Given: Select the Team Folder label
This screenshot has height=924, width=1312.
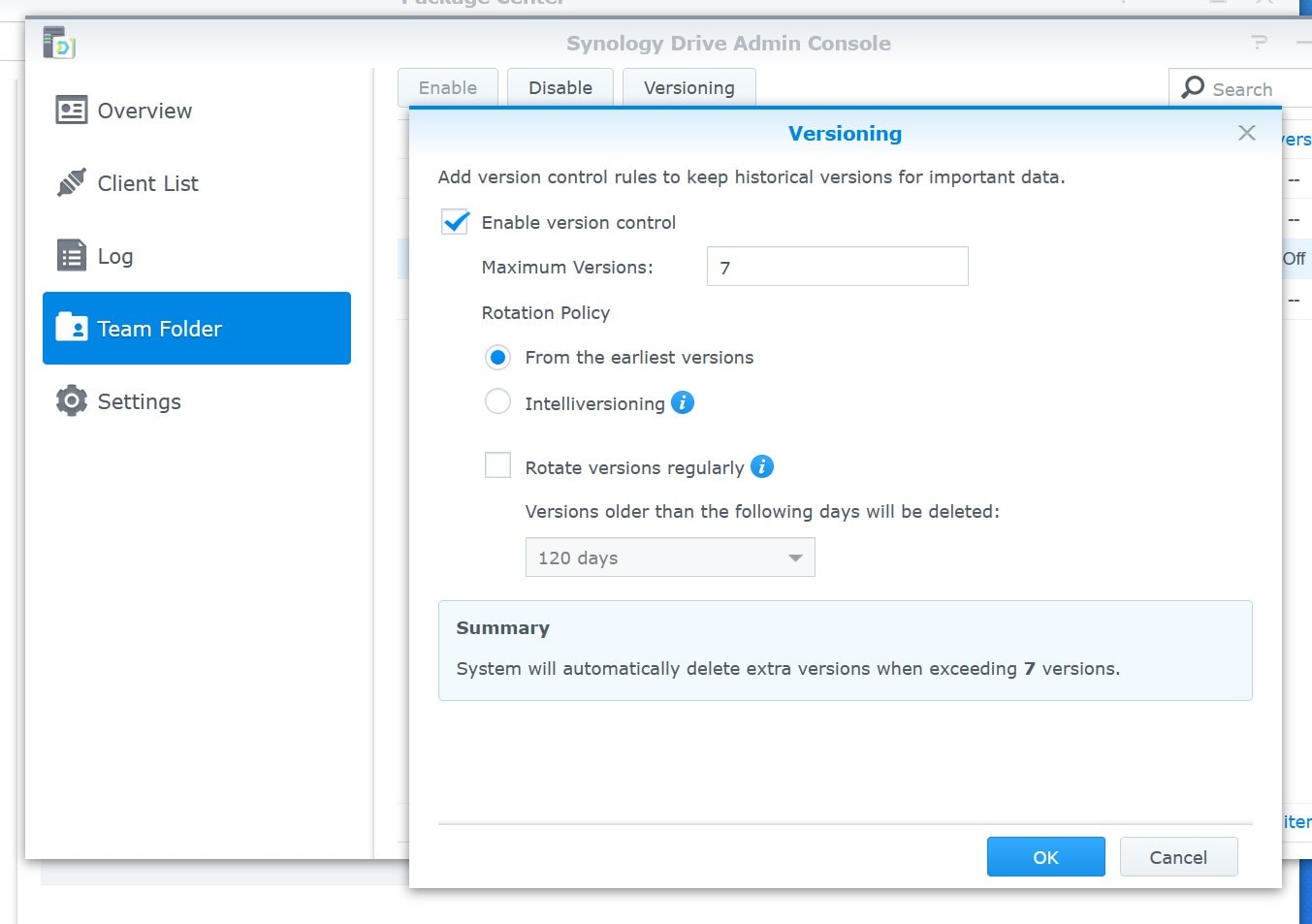Looking at the screenshot, I should click(x=159, y=329).
